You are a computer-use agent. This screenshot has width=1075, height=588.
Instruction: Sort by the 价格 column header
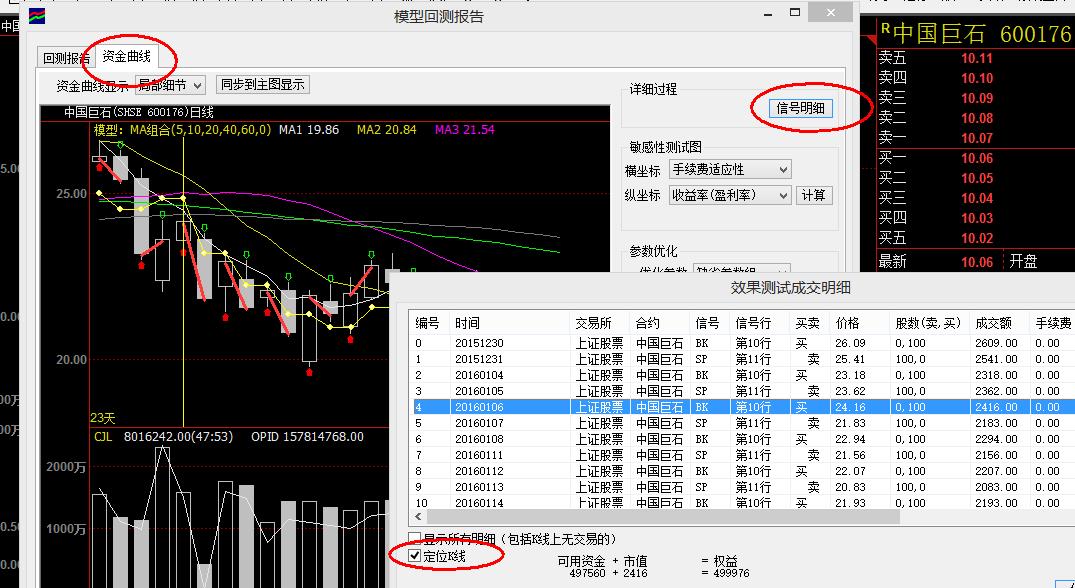tap(847, 323)
